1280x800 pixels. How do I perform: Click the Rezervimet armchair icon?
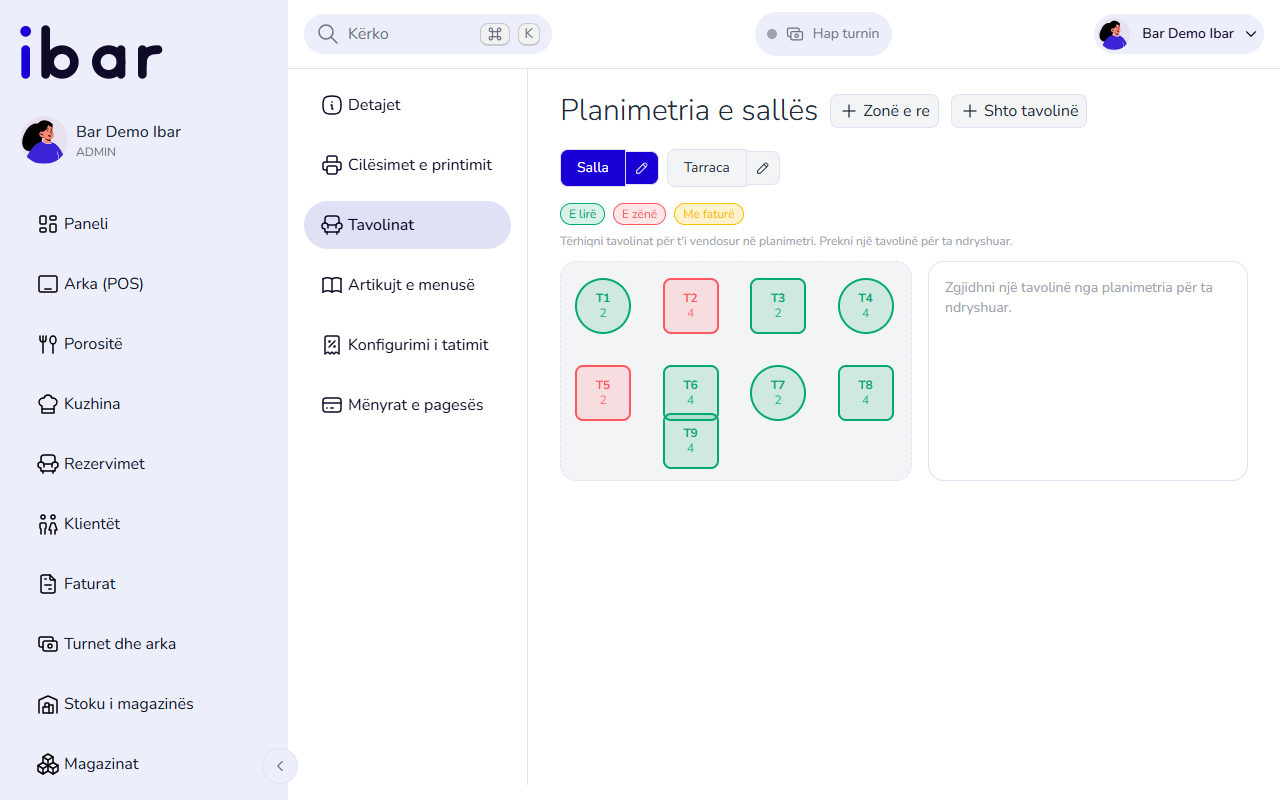tap(48, 464)
